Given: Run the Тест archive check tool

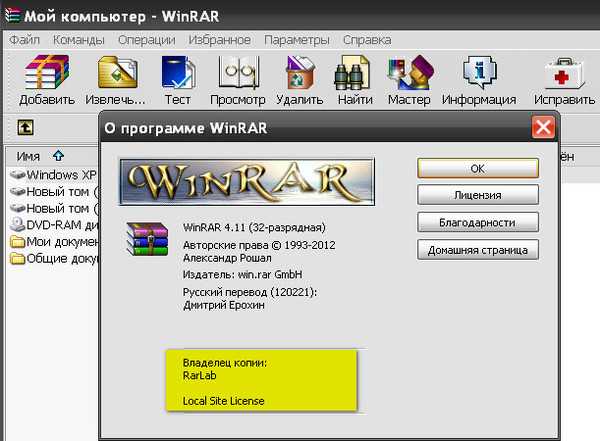Looking at the screenshot, I should (178, 72).
